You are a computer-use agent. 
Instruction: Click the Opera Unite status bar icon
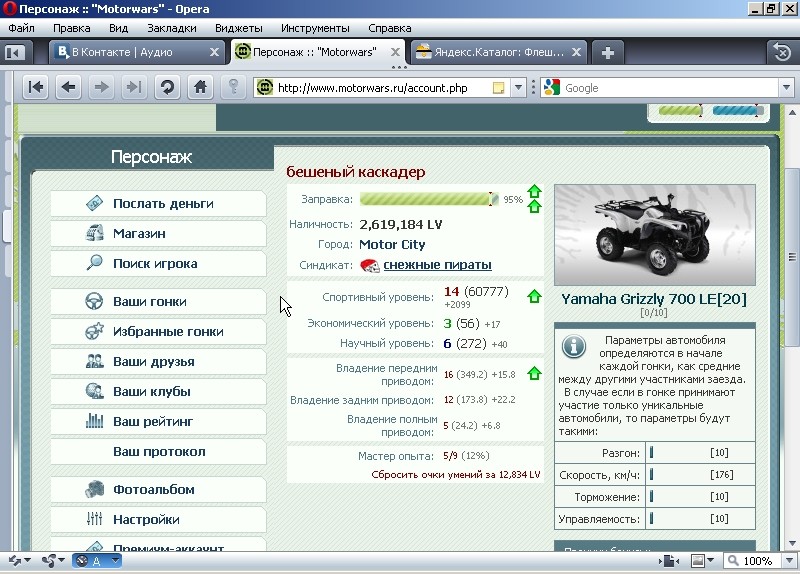[49, 561]
